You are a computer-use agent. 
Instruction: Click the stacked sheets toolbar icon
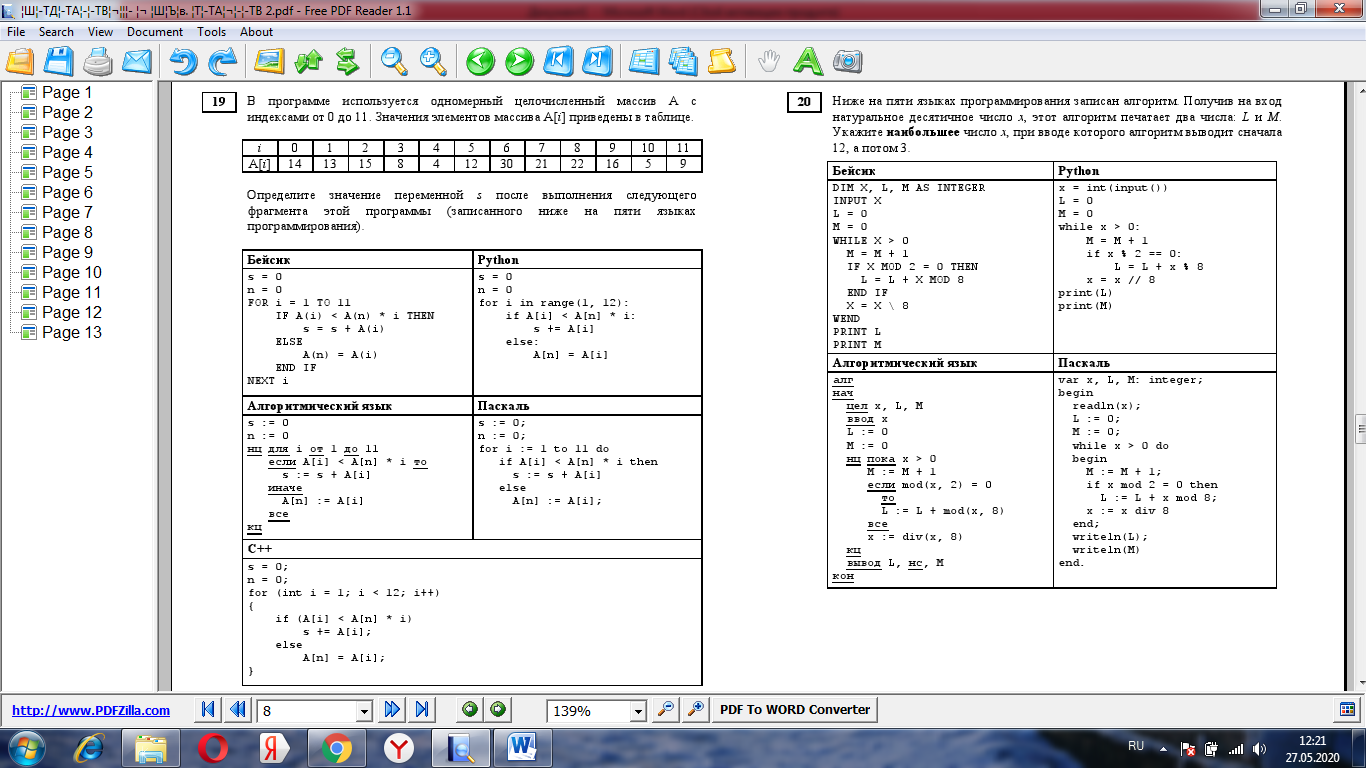click(682, 61)
